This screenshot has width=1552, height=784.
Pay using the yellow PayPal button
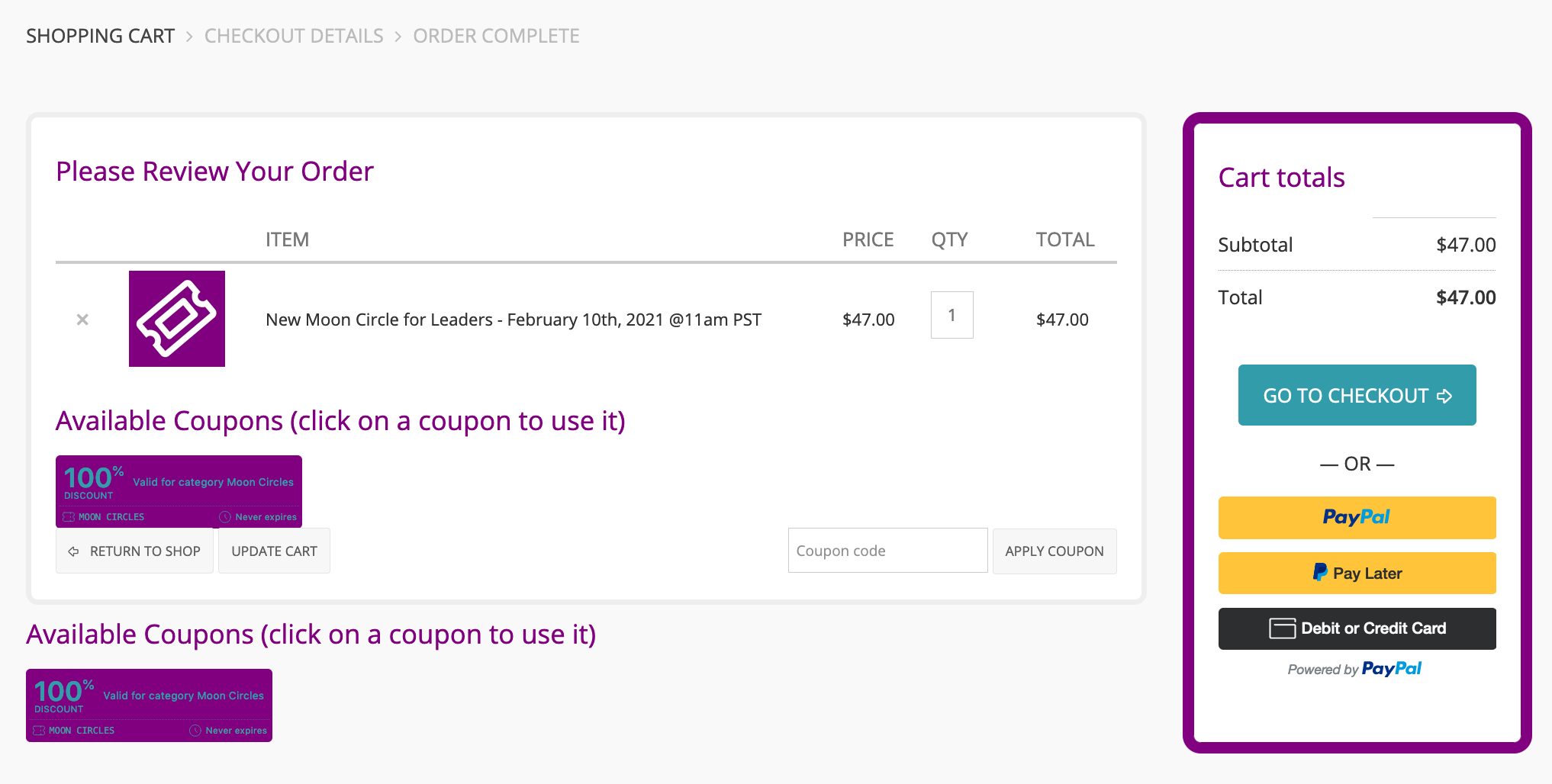click(1357, 517)
